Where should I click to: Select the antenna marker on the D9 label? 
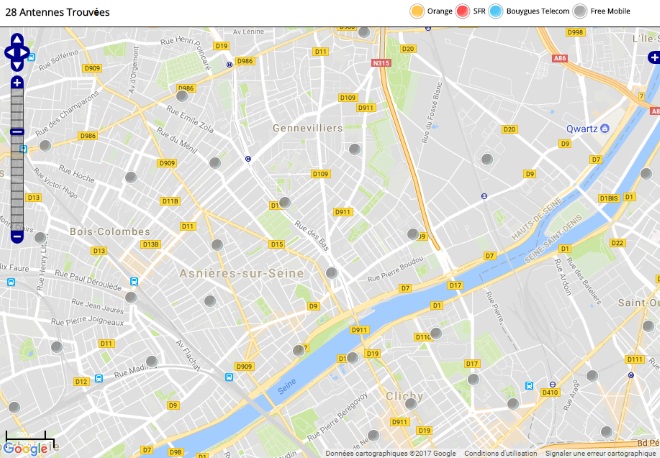413,234
